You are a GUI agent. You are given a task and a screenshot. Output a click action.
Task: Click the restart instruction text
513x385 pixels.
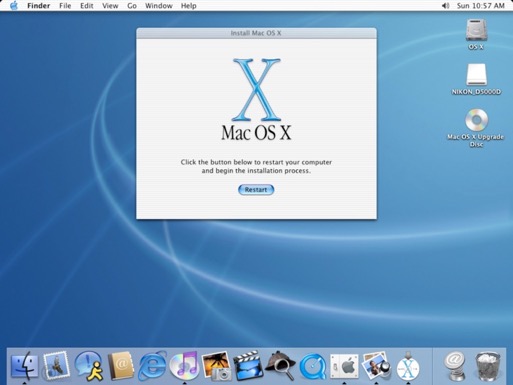pos(256,166)
